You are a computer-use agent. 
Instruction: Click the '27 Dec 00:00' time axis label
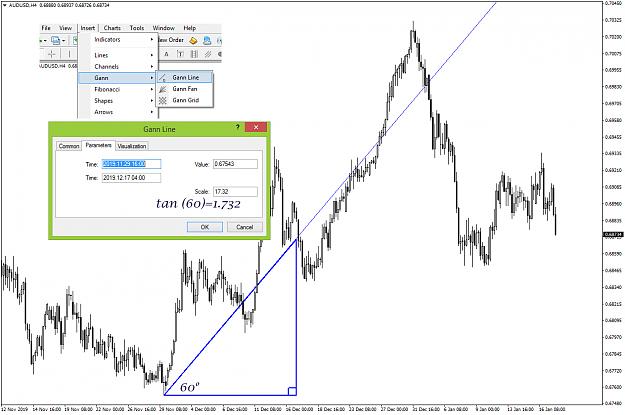[x=394, y=409]
